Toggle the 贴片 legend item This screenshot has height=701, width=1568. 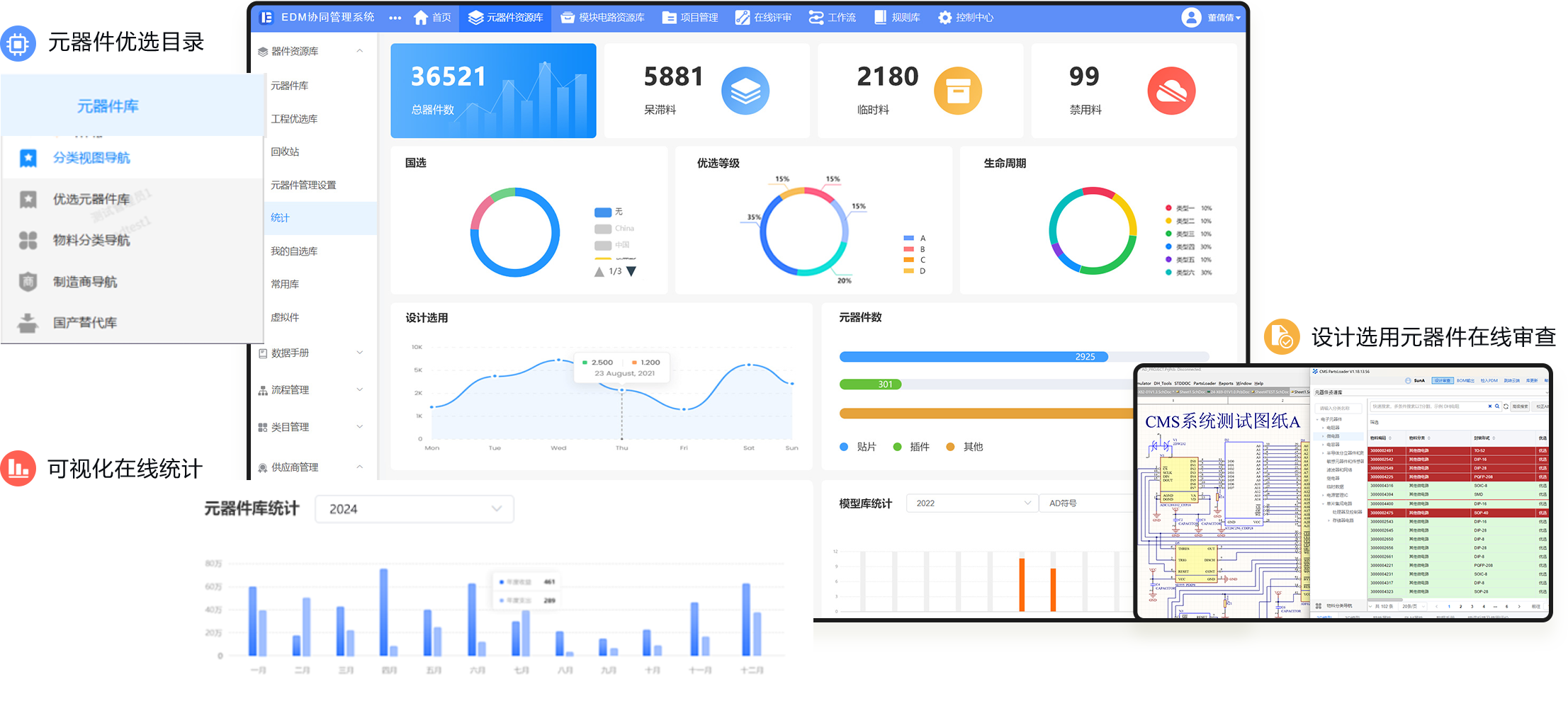[857, 447]
